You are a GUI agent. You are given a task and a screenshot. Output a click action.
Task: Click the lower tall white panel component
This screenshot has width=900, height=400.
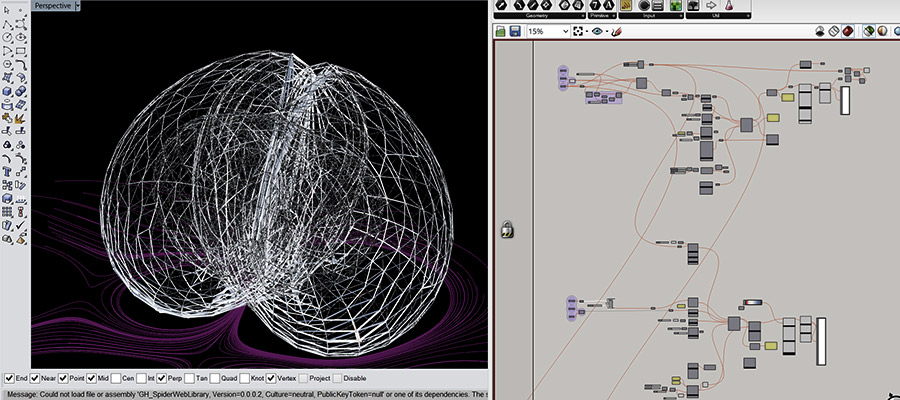tap(821, 341)
